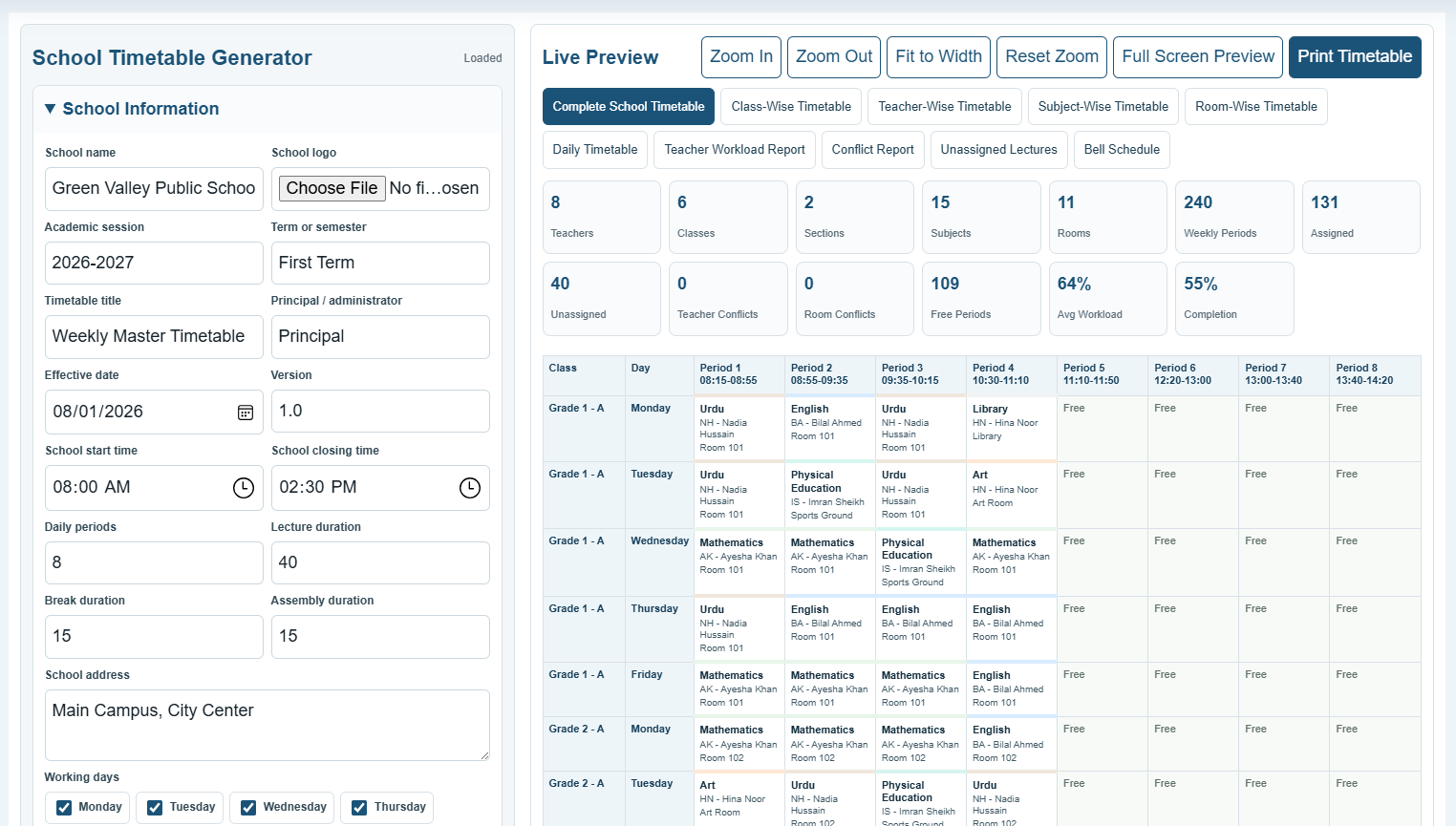Select the 40 Unassigned stat card
Viewport: 1456px width, 826px height.
pos(602,299)
